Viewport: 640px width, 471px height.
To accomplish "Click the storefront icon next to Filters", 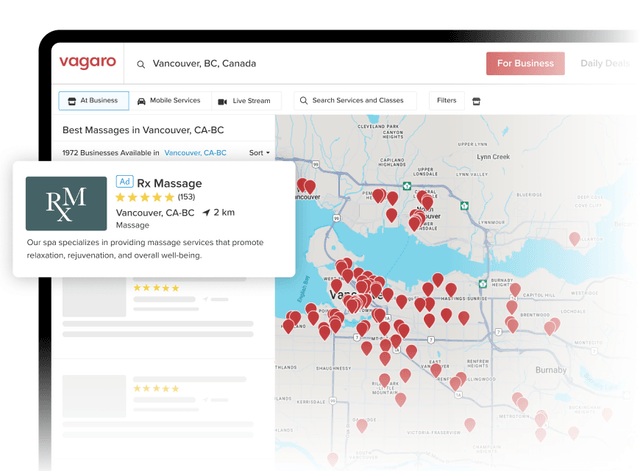I will click(476, 101).
